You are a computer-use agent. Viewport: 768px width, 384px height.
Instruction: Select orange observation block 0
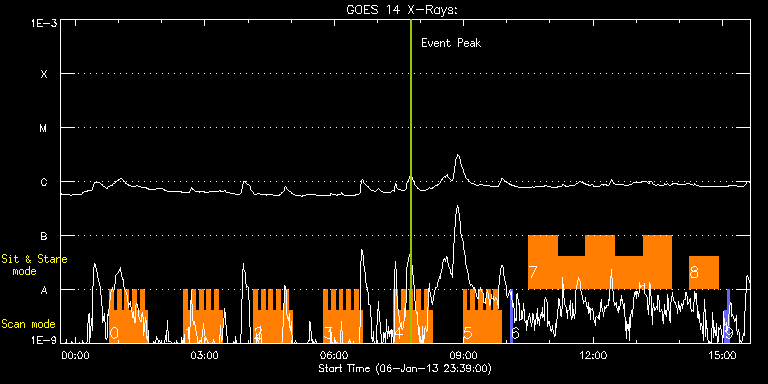point(128,316)
